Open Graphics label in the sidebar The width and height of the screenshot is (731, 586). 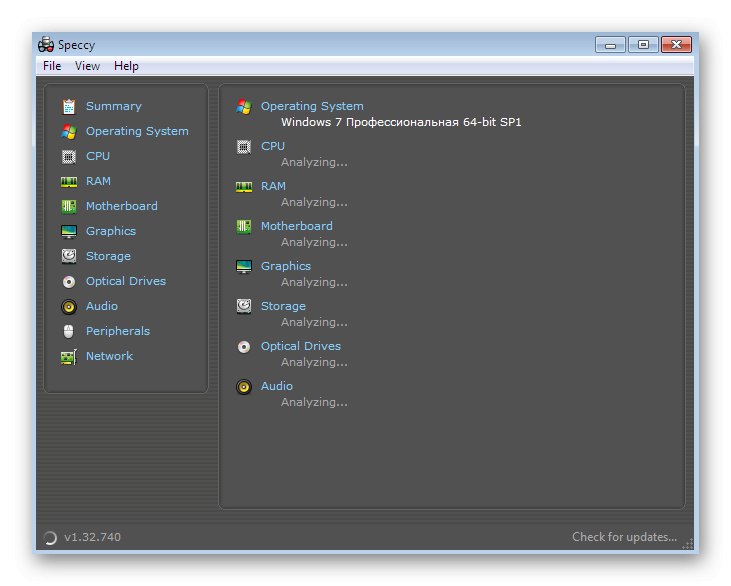[111, 231]
